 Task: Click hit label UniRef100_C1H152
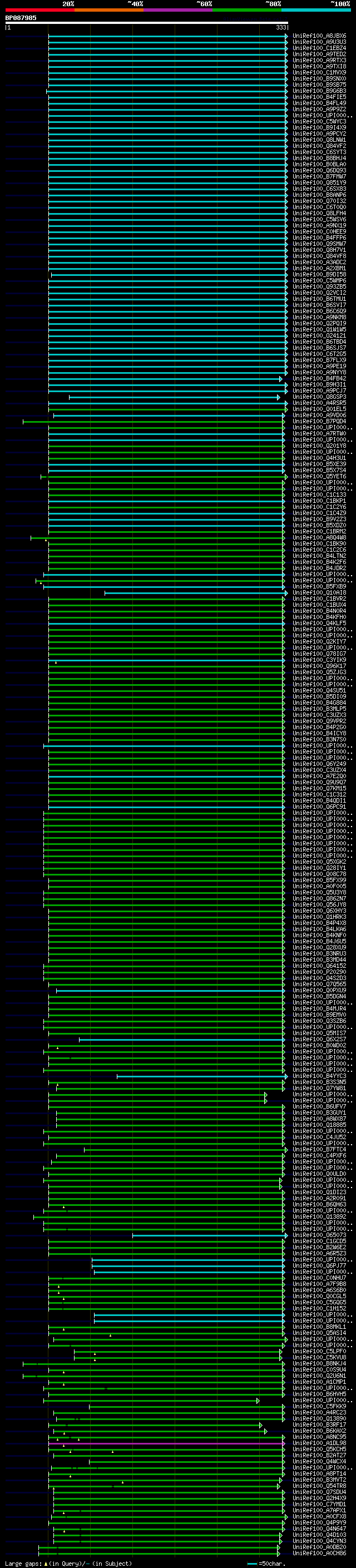coord(319,1308)
